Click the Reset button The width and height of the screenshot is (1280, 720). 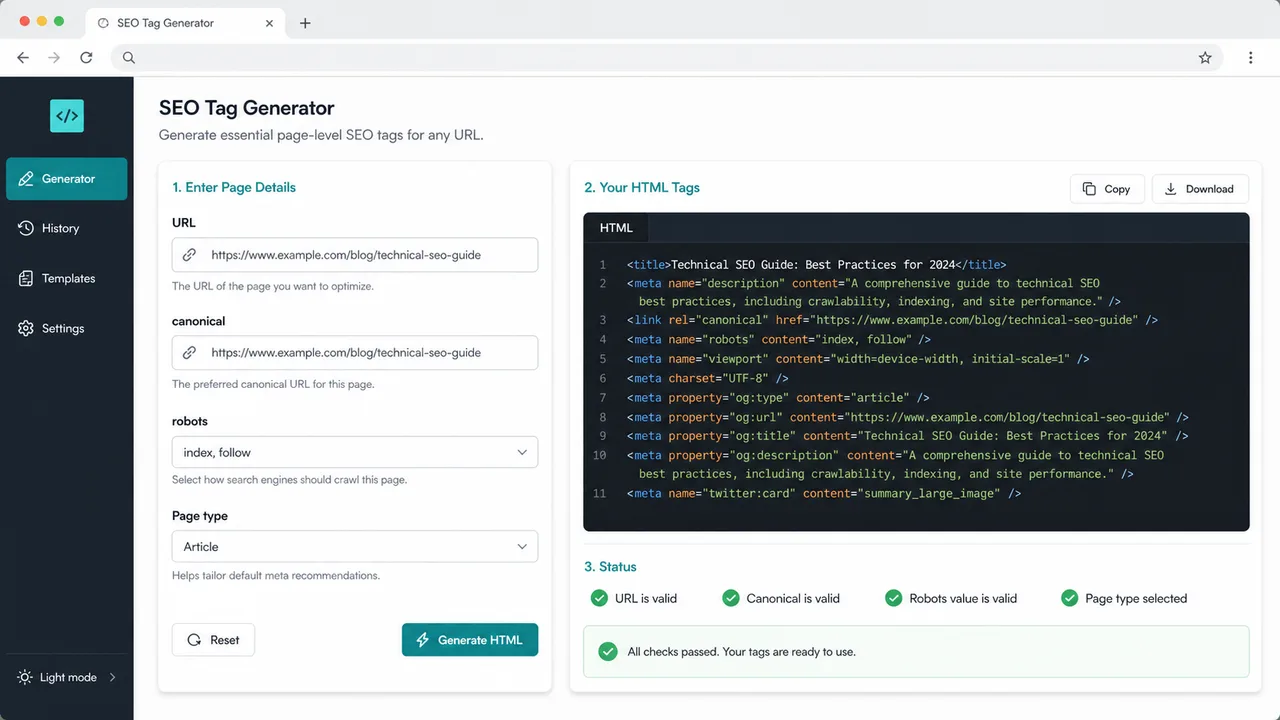(x=213, y=640)
